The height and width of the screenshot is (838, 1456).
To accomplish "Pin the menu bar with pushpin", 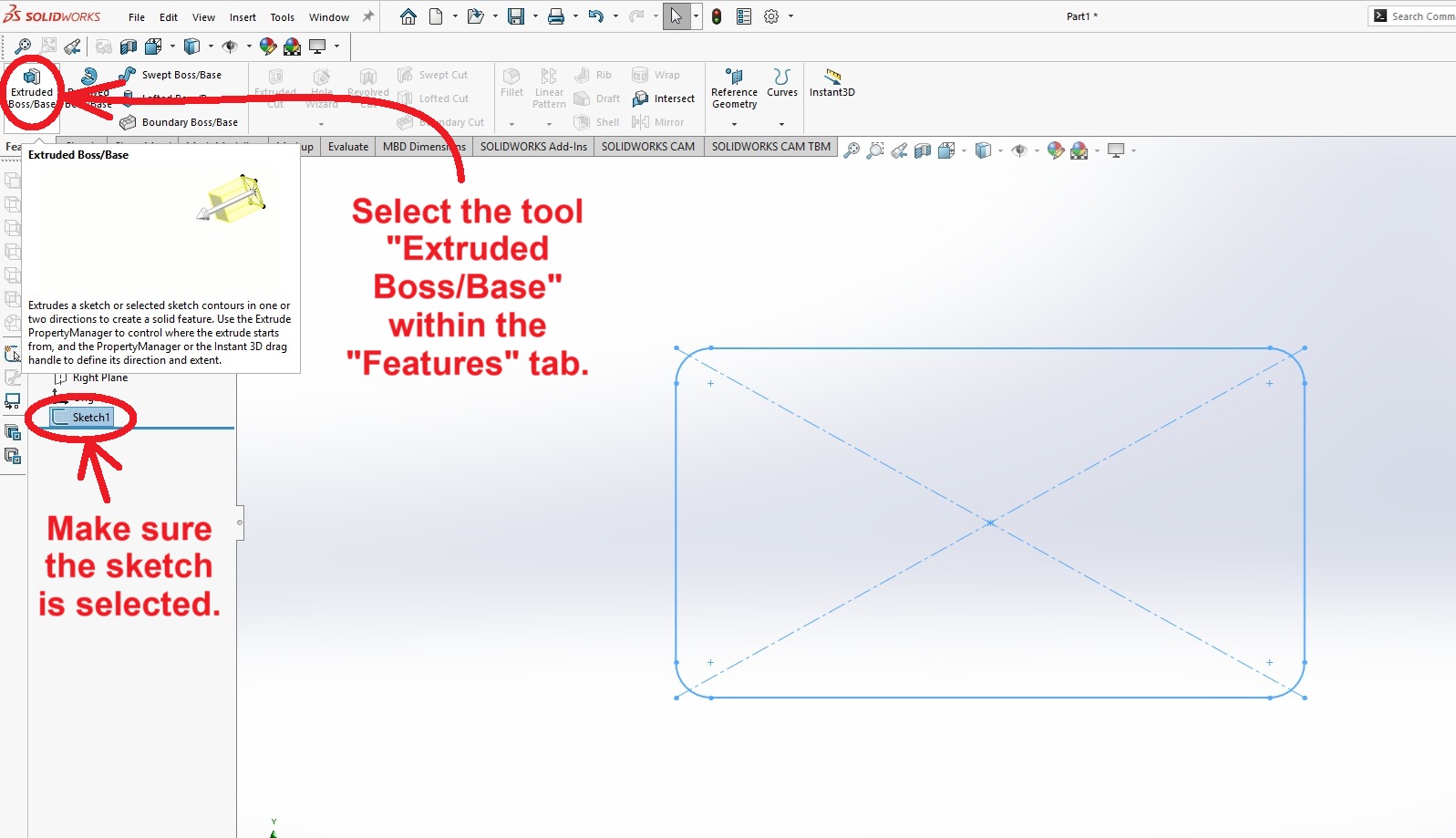I will pos(368,16).
